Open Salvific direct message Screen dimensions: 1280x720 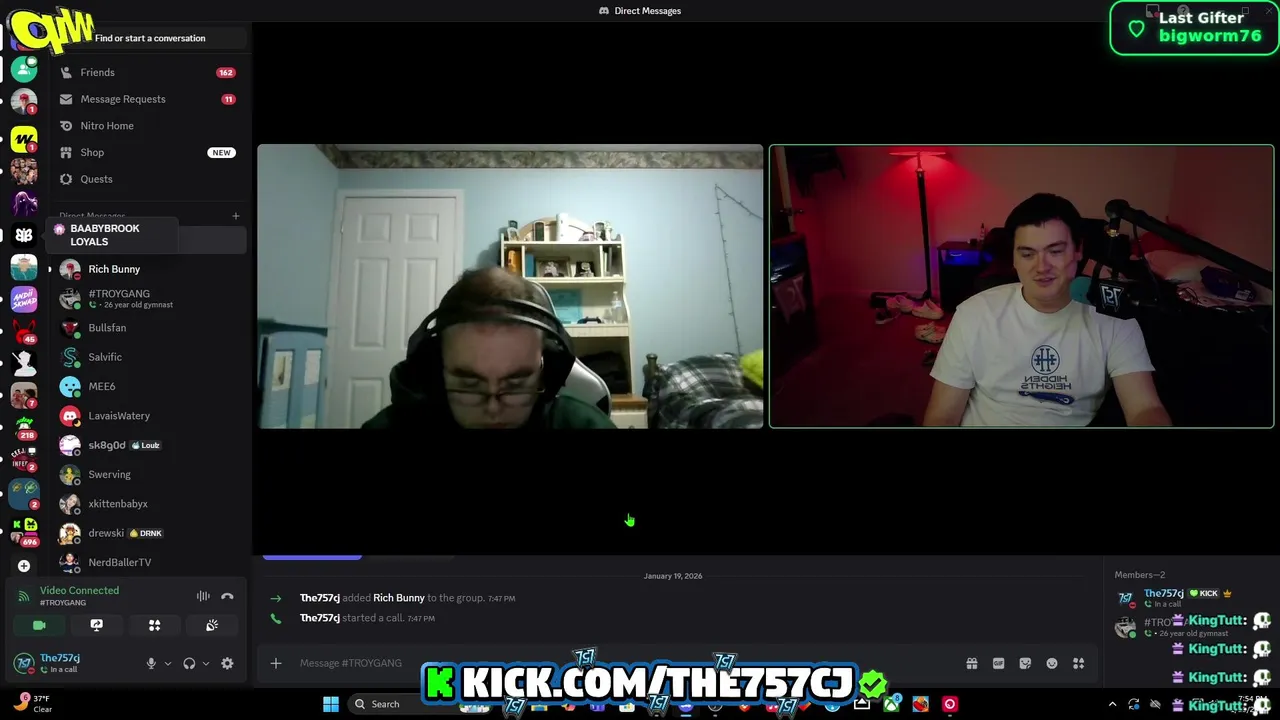[x=150, y=357]
